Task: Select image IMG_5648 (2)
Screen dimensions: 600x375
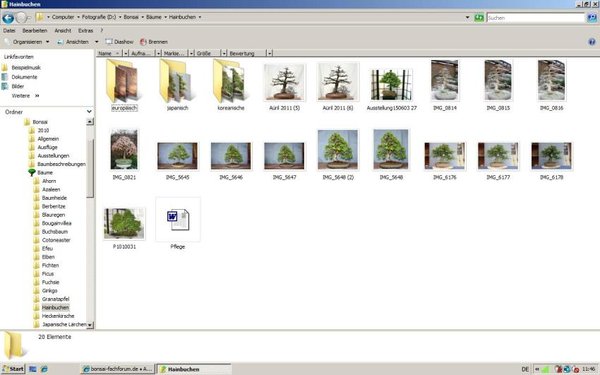Action: 338,155
